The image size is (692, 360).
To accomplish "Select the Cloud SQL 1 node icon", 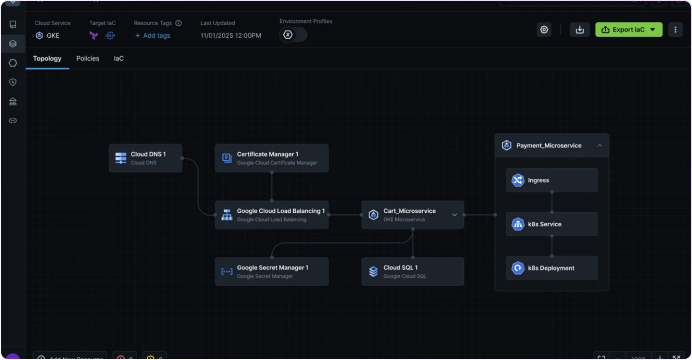I will pos(373,271).
